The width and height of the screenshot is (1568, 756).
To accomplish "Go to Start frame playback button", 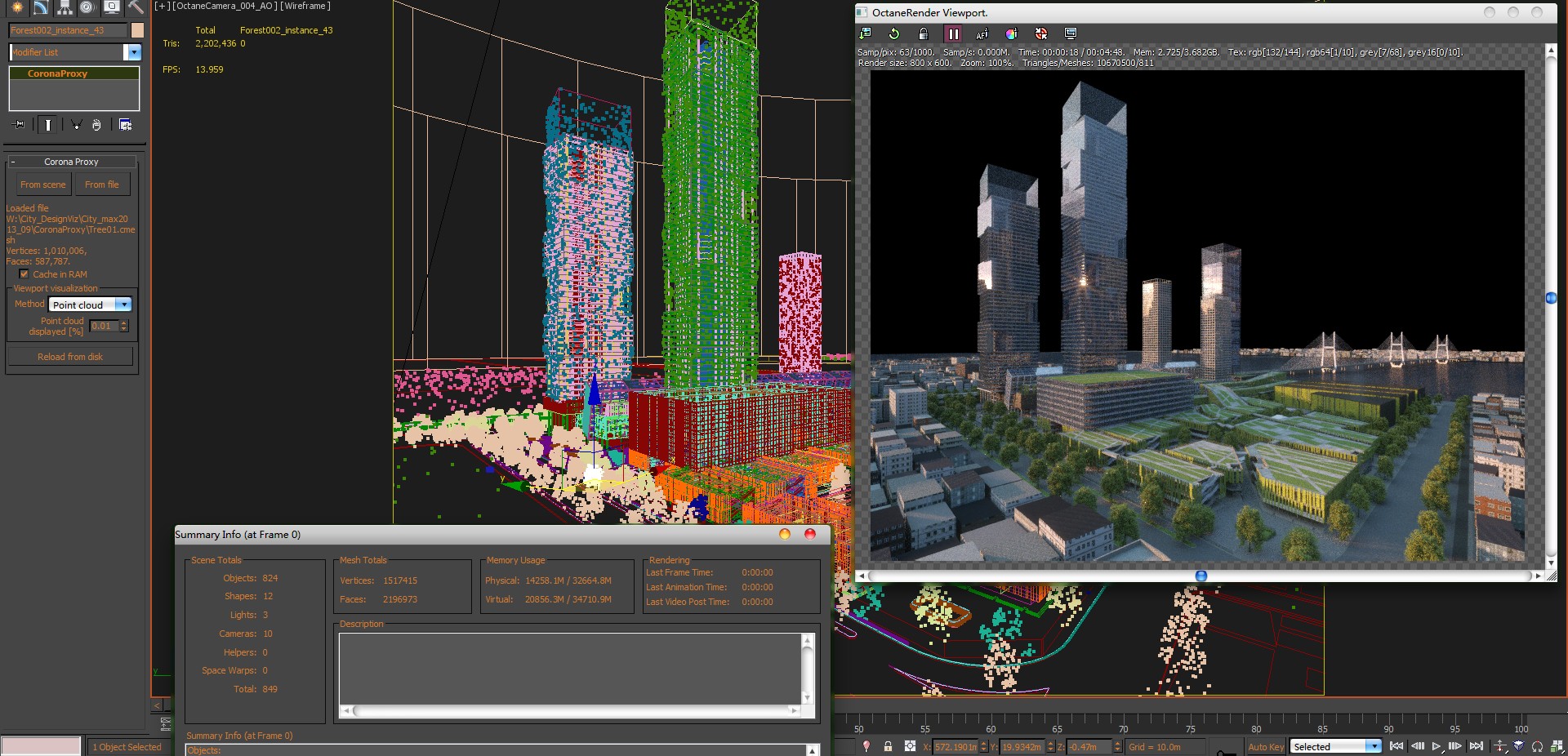I will 1396,746.
